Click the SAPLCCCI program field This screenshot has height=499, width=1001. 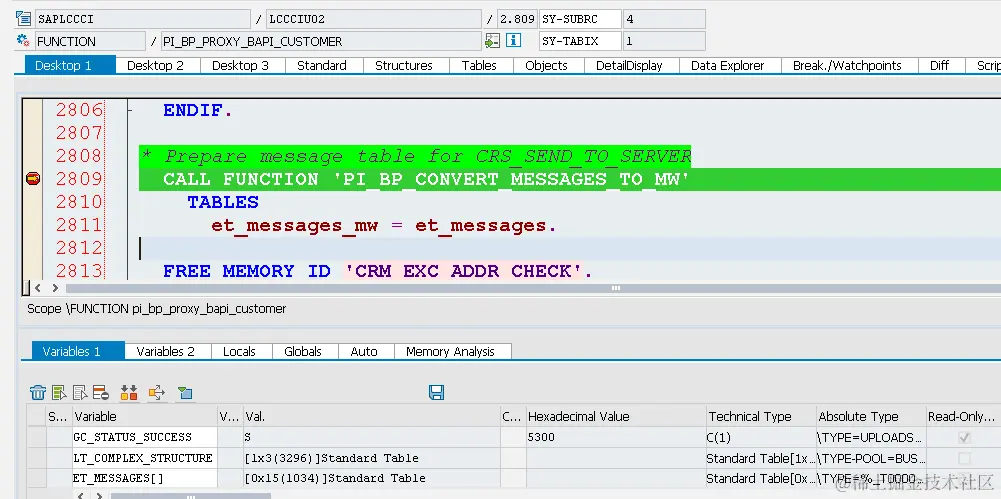point(143,19)
